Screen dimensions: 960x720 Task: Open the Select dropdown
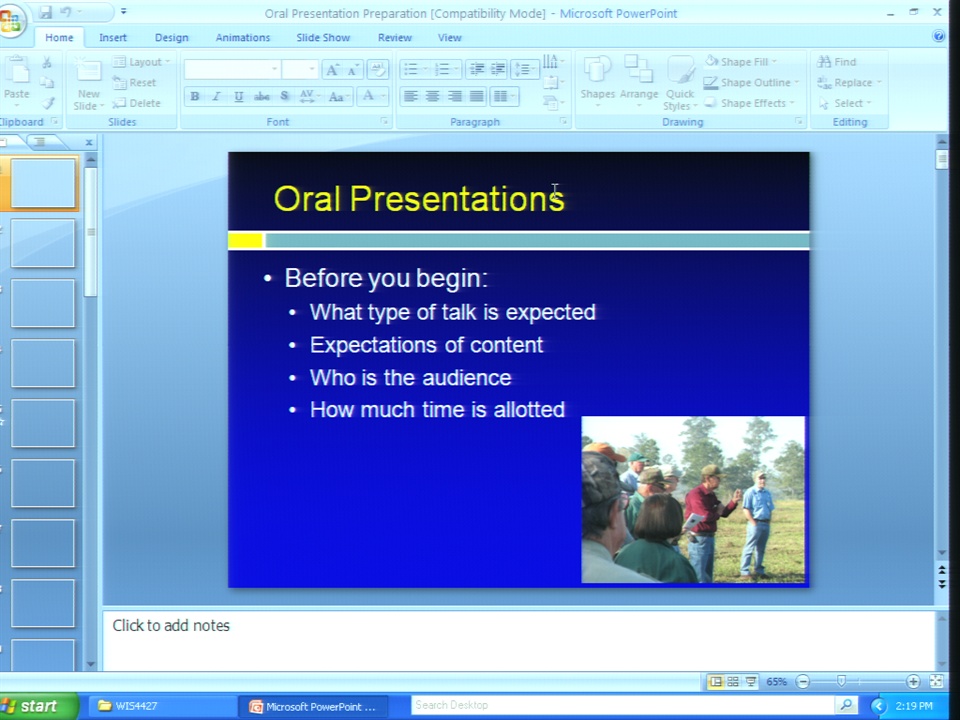click(x=844, y=103)
